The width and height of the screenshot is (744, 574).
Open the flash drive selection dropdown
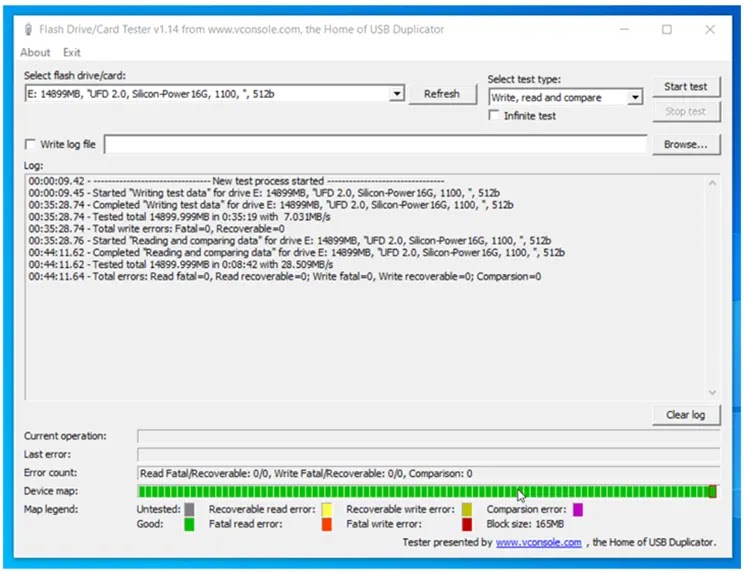214,94
